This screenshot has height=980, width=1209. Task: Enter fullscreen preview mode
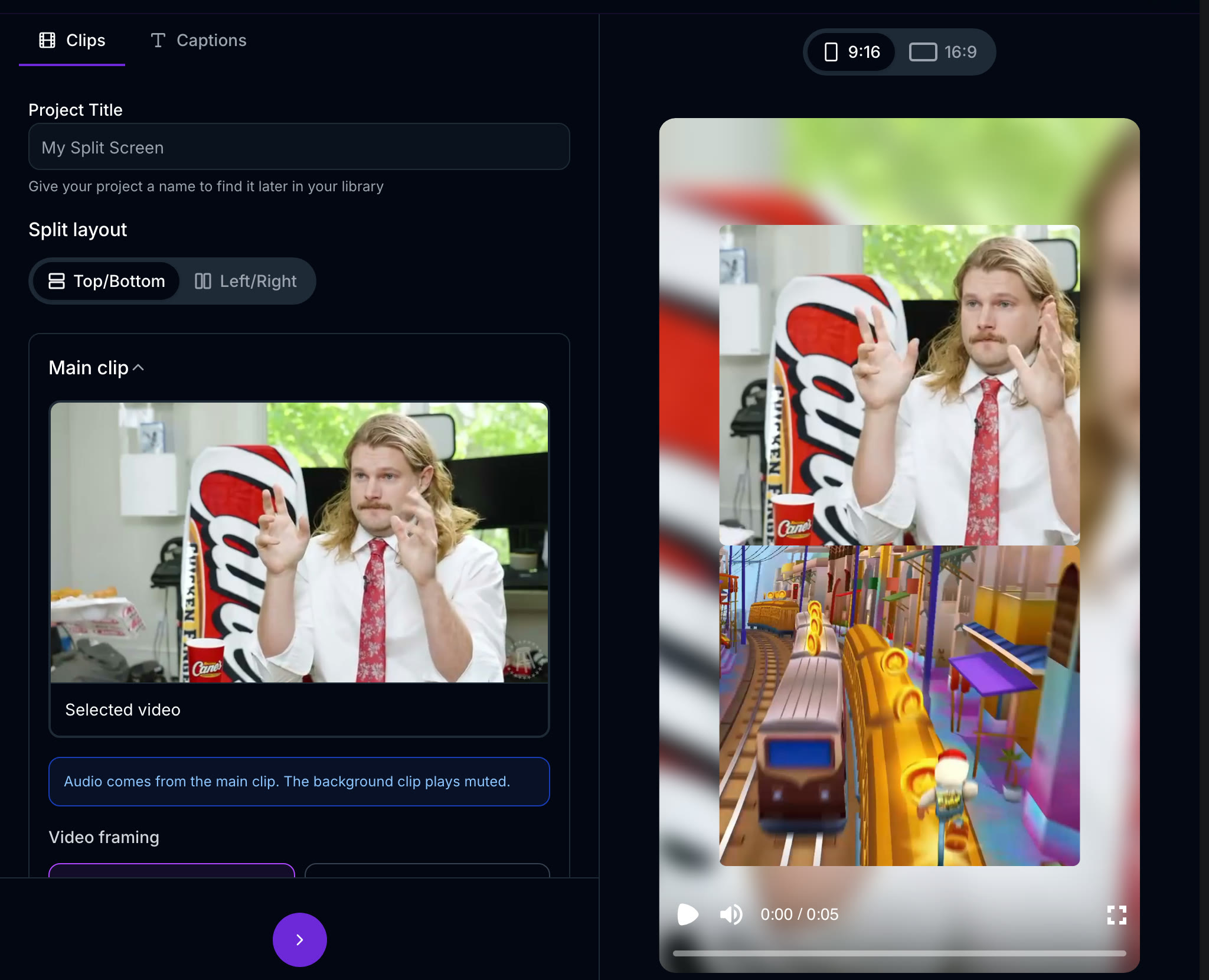click(1116, 914)
